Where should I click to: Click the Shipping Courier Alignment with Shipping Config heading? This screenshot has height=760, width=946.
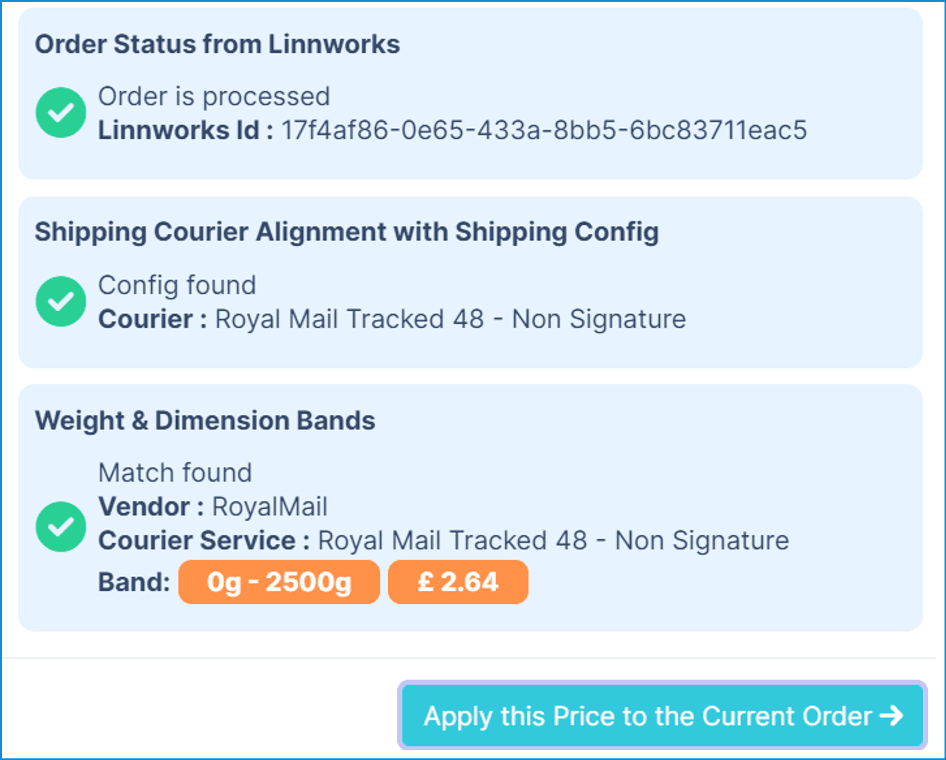[347, 232]
